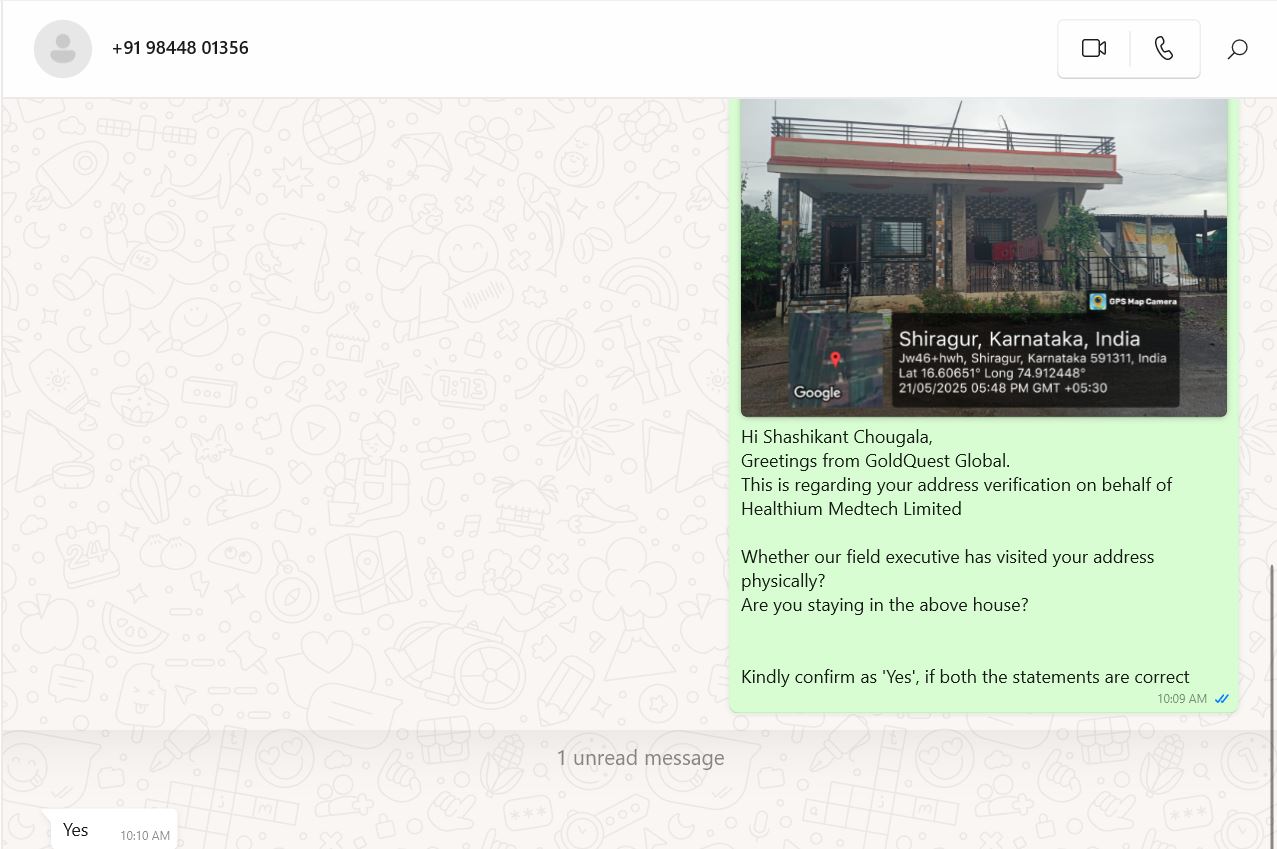Click 'Are you staying in the above house?'
Screen dimensions: 1277x849
coord(884,605)
